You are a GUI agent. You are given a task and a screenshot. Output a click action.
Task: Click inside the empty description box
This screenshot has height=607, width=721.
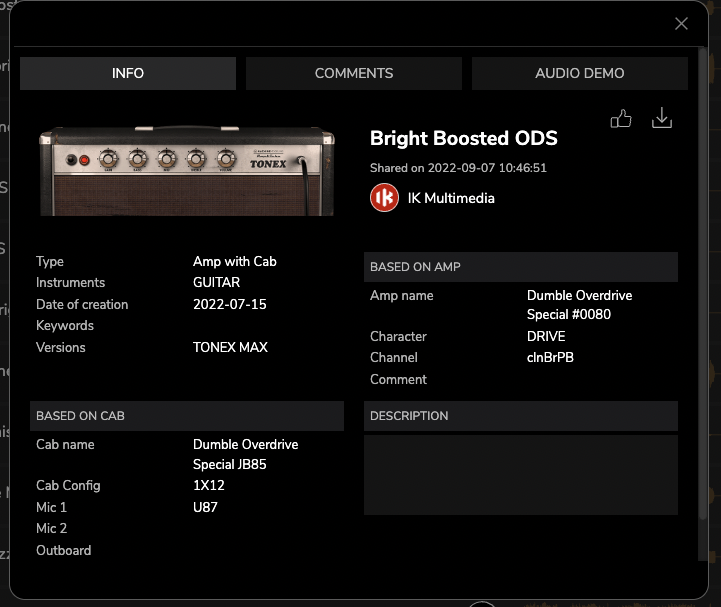point(520,475)
